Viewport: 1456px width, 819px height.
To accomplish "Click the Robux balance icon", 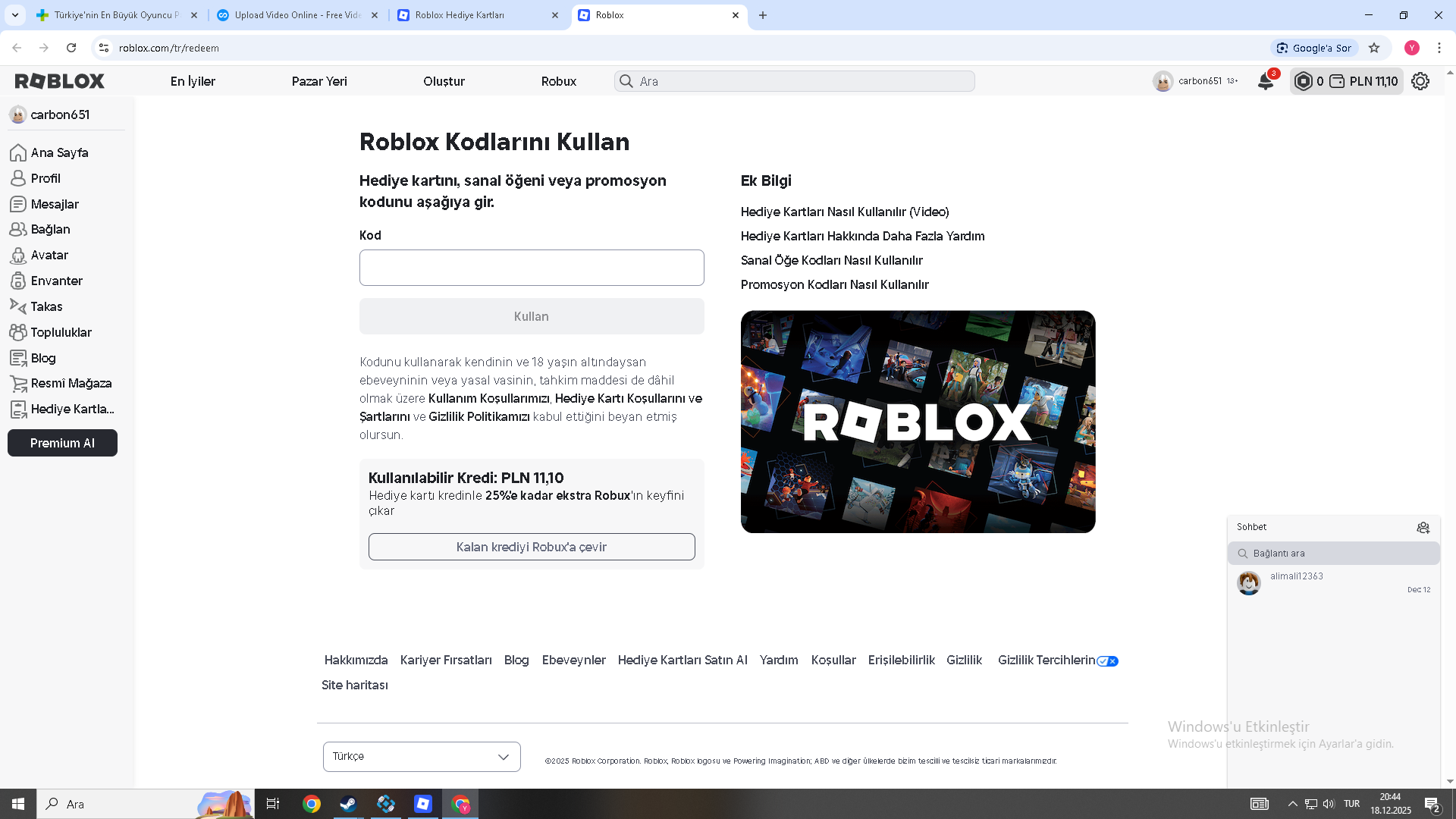I will click(1303, 81).
